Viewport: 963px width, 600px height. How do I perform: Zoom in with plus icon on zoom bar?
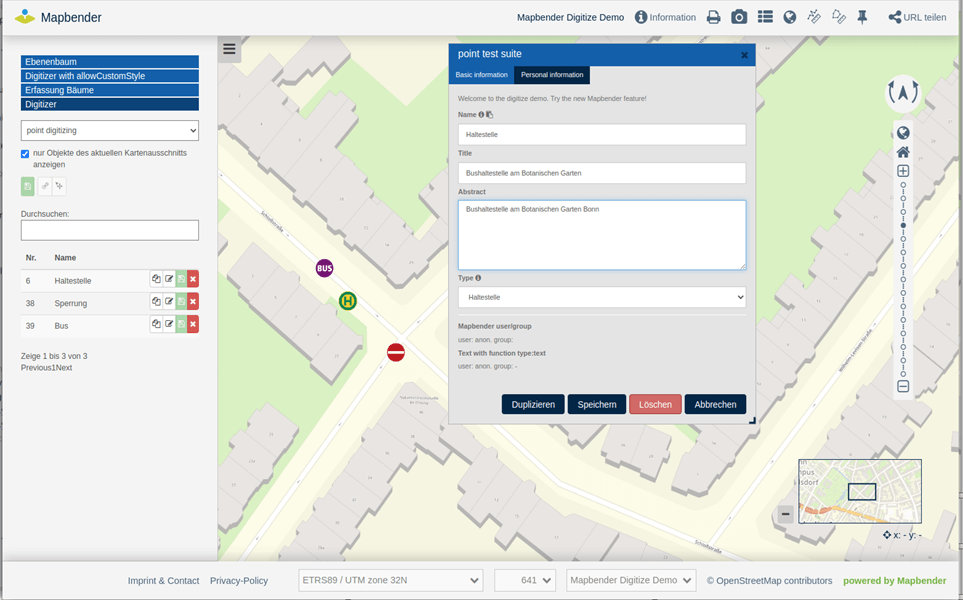pos(903,171)
